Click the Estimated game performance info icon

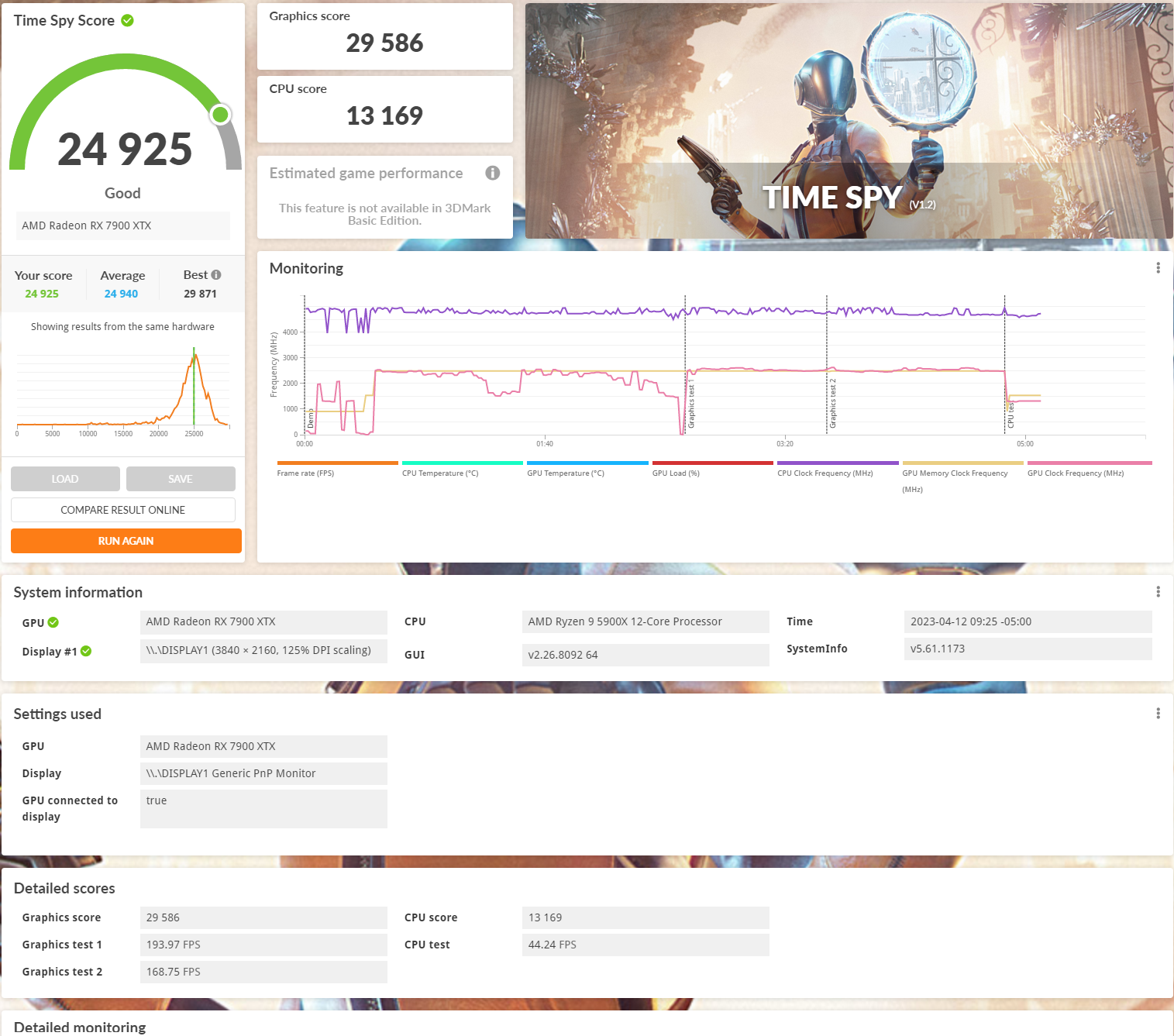click(x=492, y=173)
